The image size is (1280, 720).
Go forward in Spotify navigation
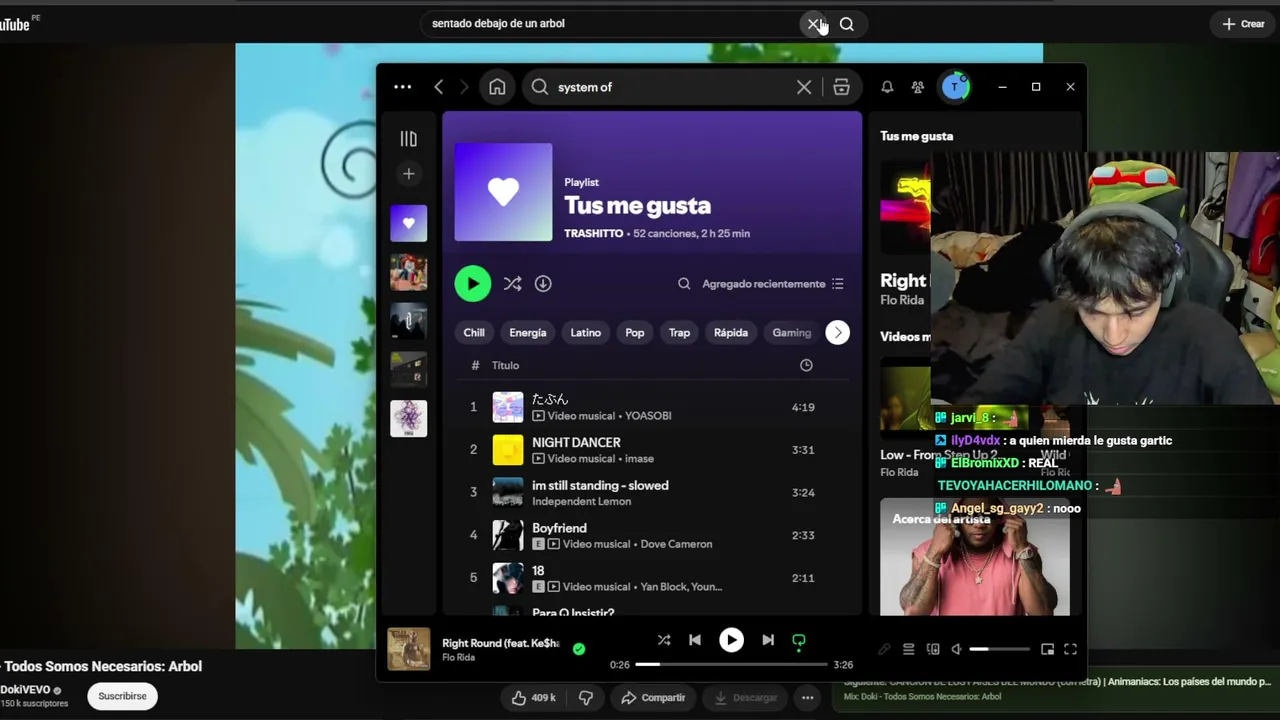464,87
